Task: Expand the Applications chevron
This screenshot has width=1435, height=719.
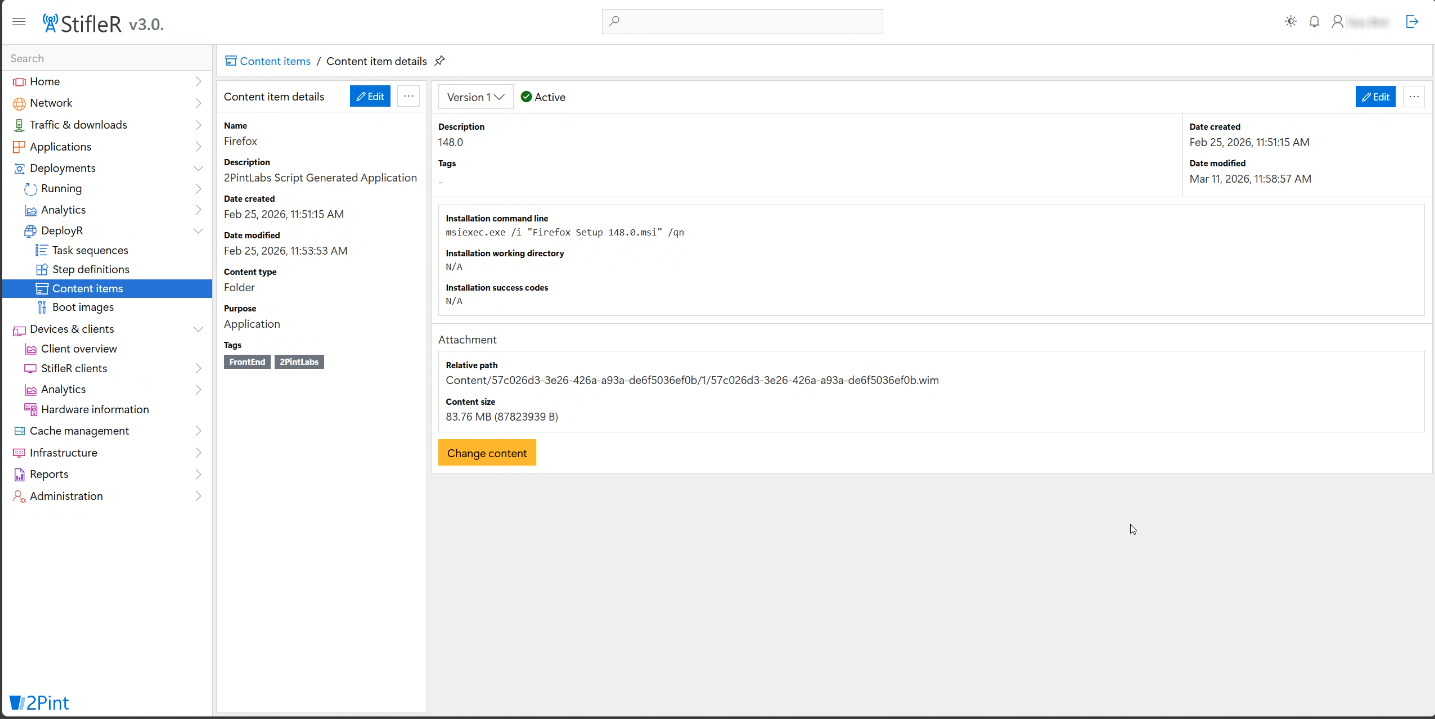Action: coord(198,147)
